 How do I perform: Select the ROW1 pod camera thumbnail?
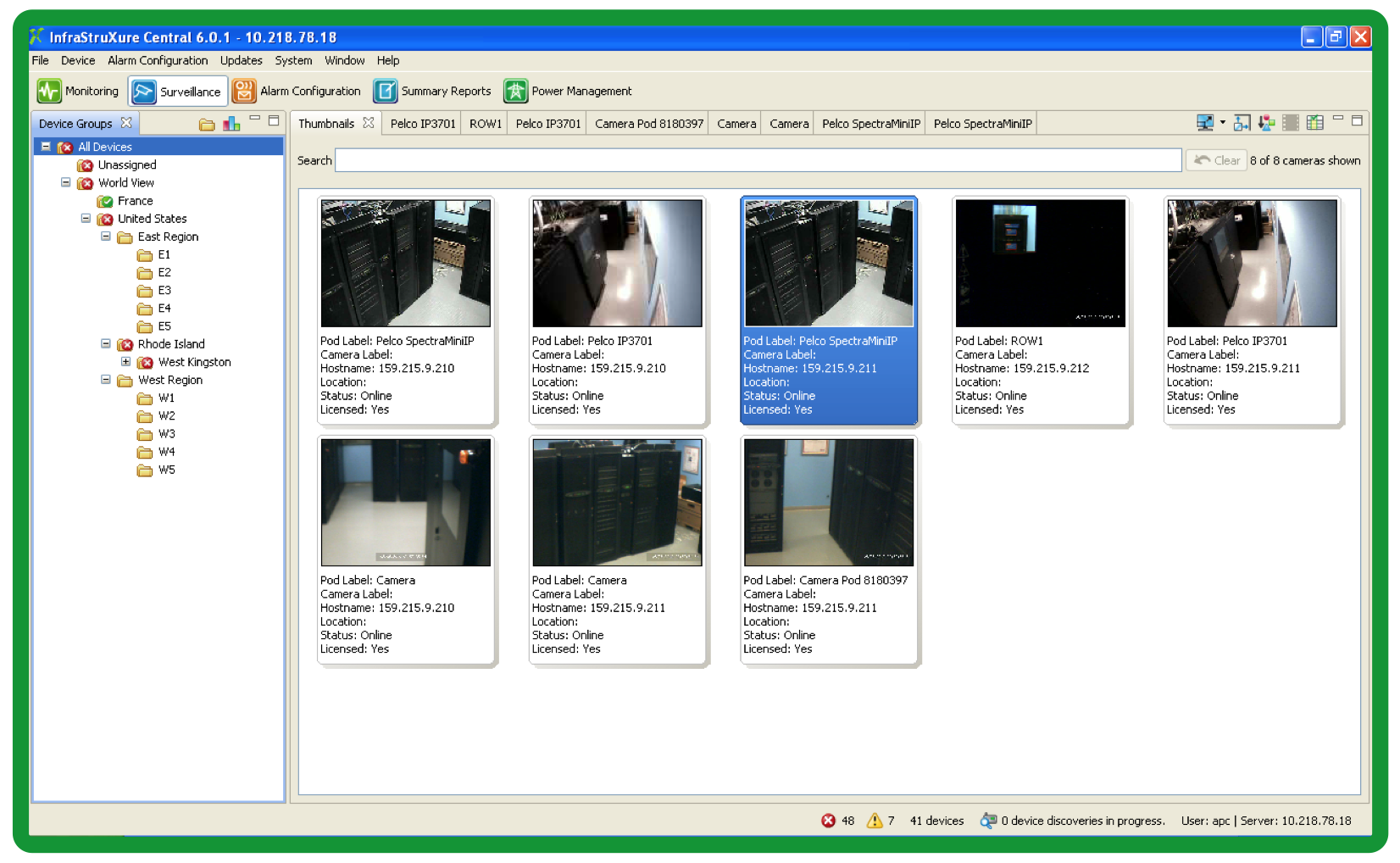point(1041,310)
